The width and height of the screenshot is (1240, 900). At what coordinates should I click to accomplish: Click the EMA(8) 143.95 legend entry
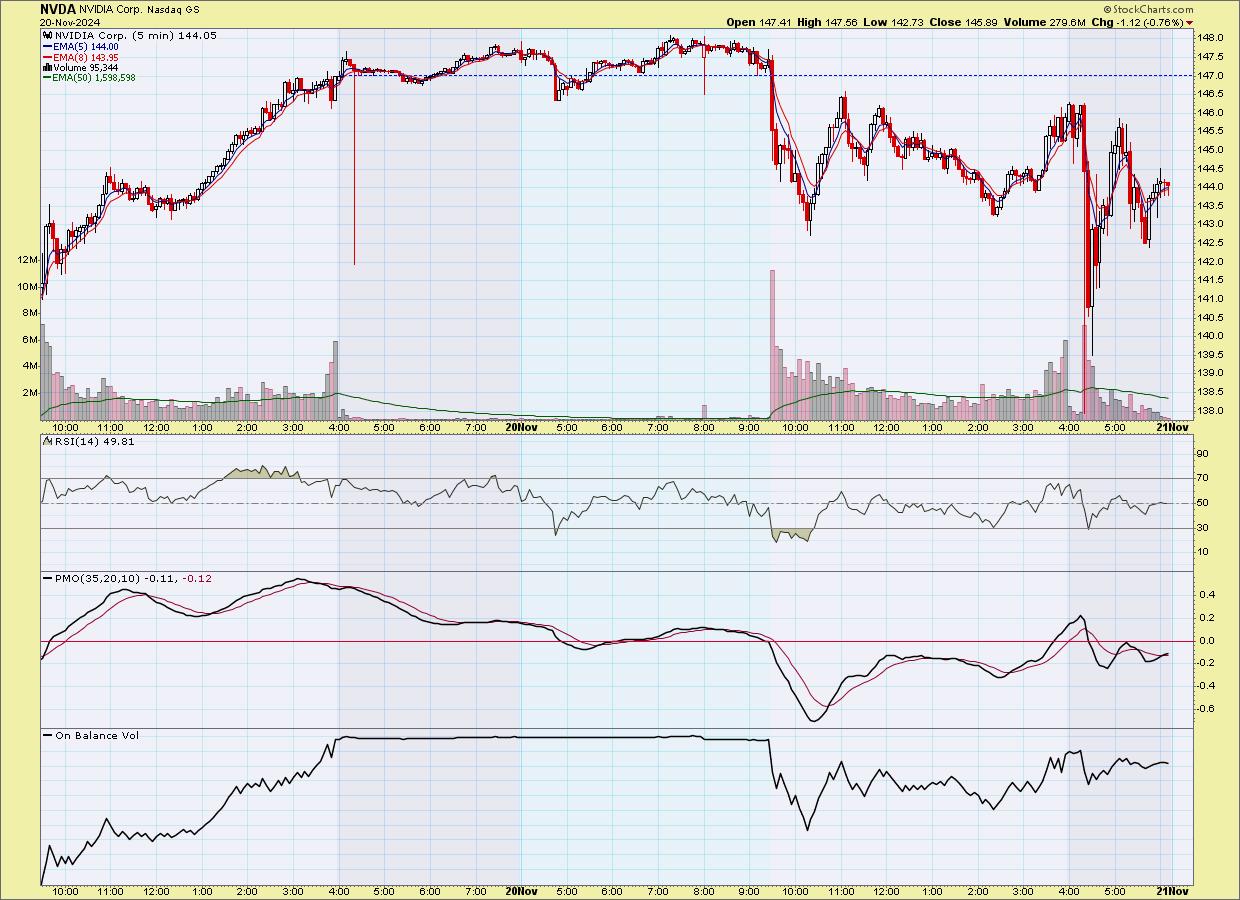pos(80,57)
